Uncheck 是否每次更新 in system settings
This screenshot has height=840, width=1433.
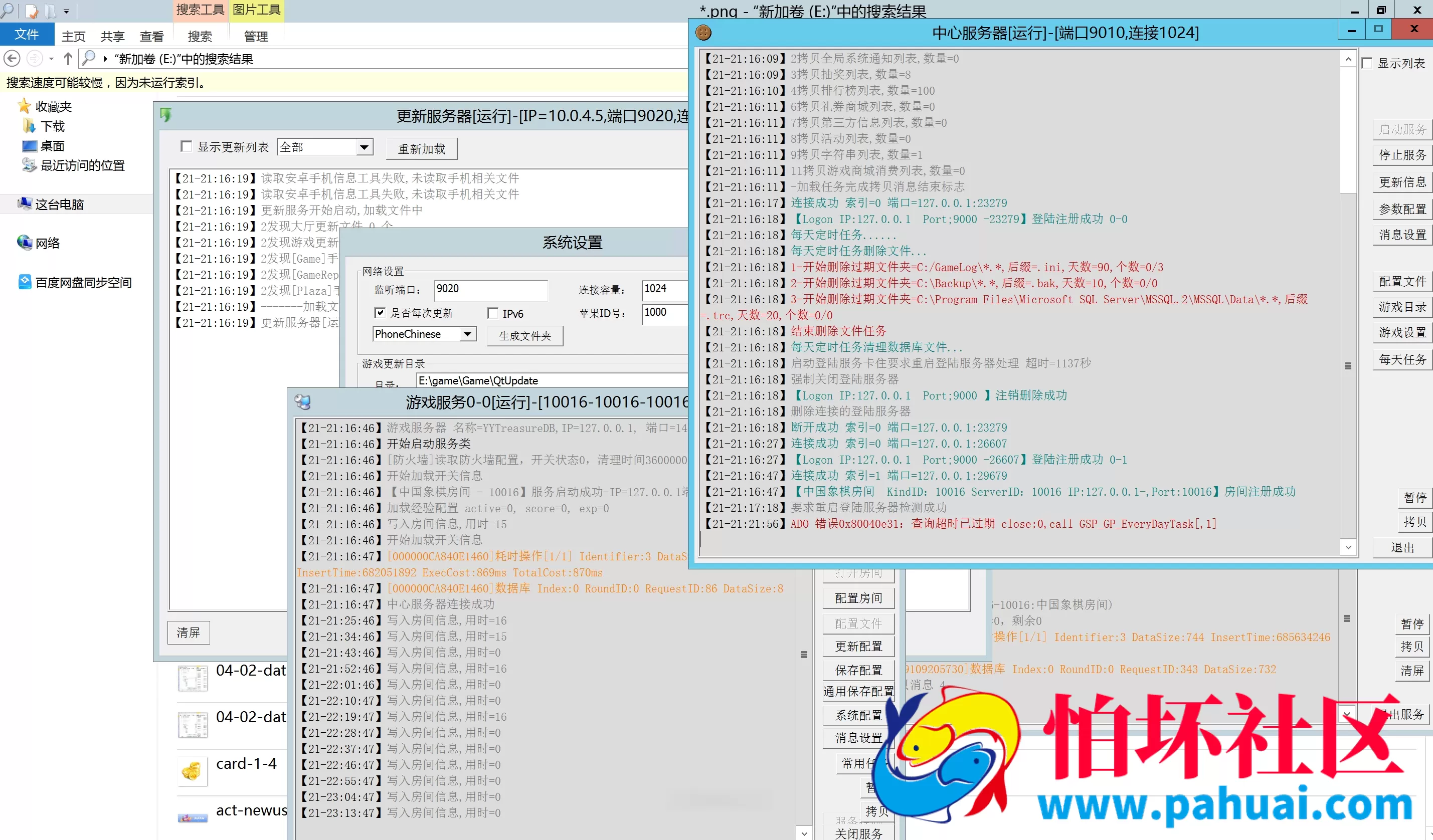(x=380, y=313)
